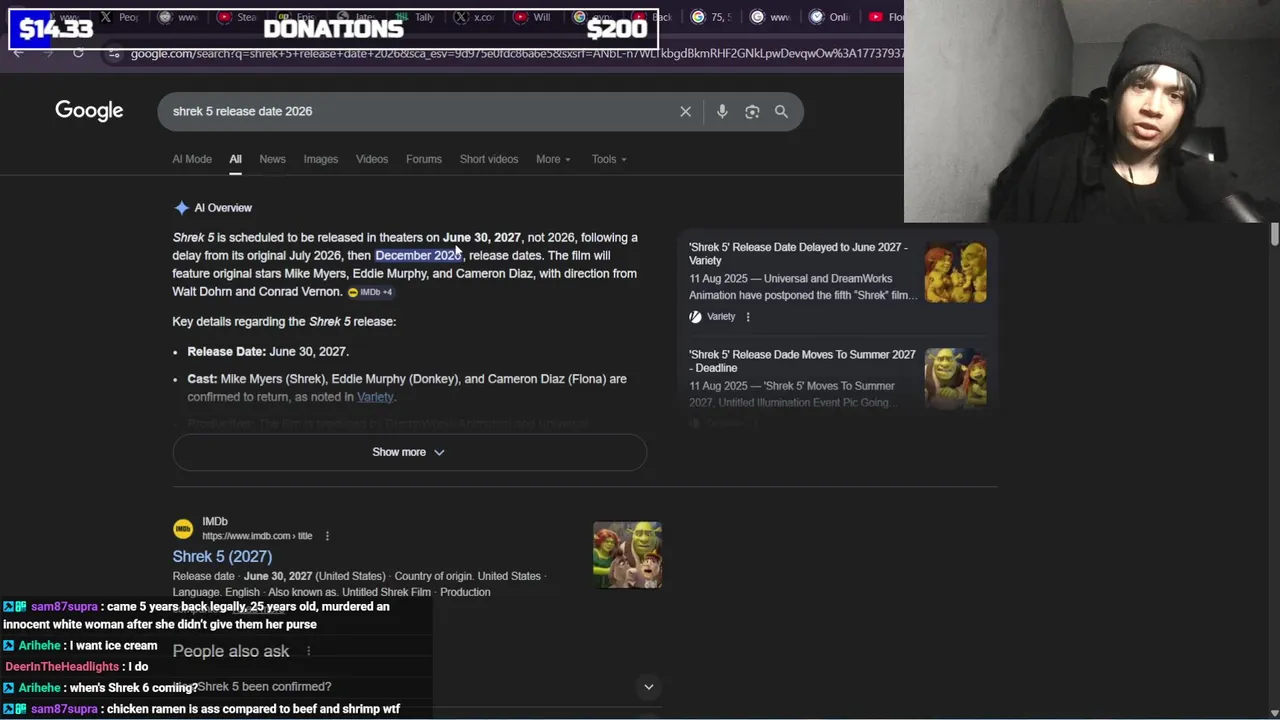Click the streamer's webcam feed
1280x720 pixels.
coord(1092,111)
